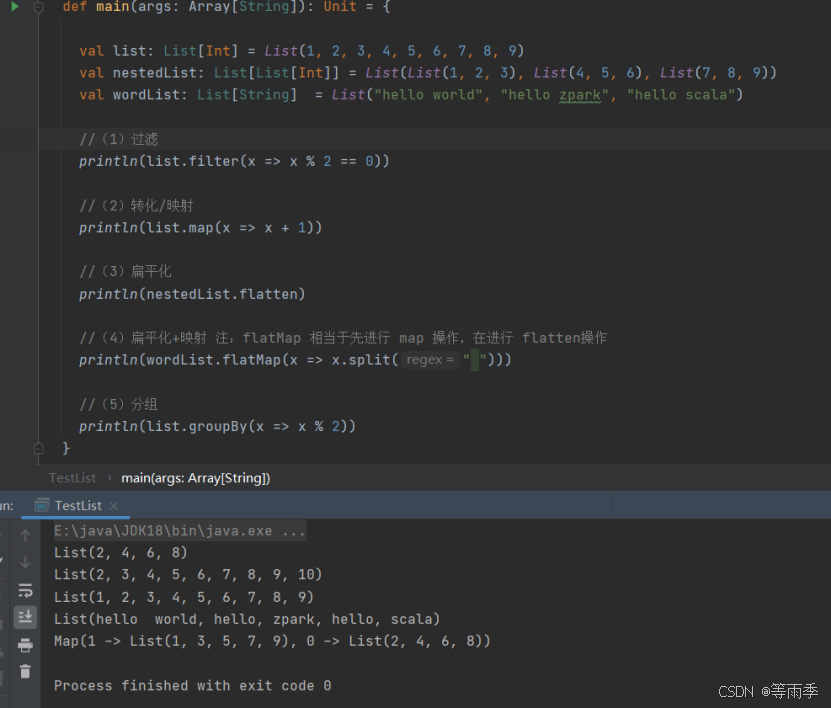Image resolution: width=831 pixels, height=708 pixels.
Task: Collapse the main method fold marker
Action: pos(38,7)
